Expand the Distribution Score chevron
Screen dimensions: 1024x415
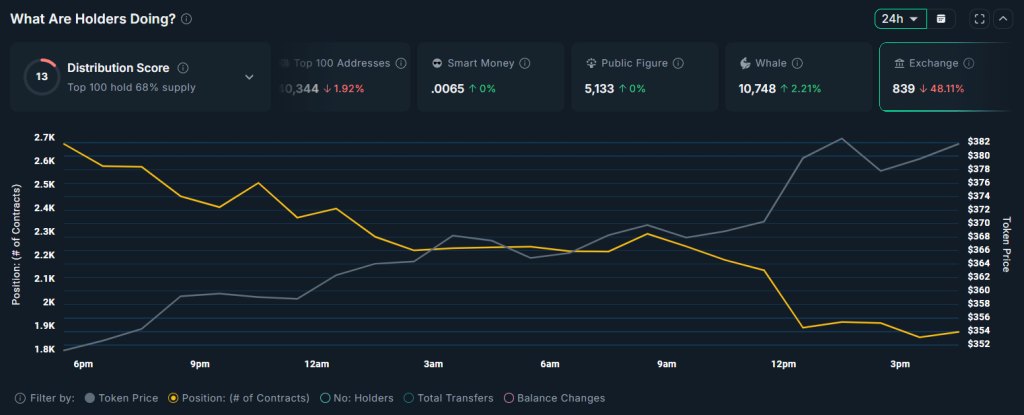249,77
